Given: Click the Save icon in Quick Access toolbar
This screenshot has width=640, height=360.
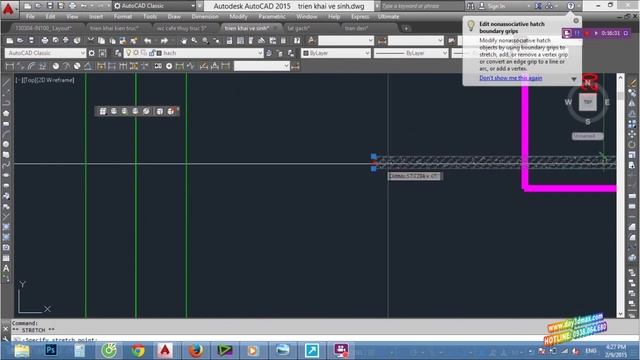Looking at the screenshot, I should pyautogui.click(x=49, y=6).
